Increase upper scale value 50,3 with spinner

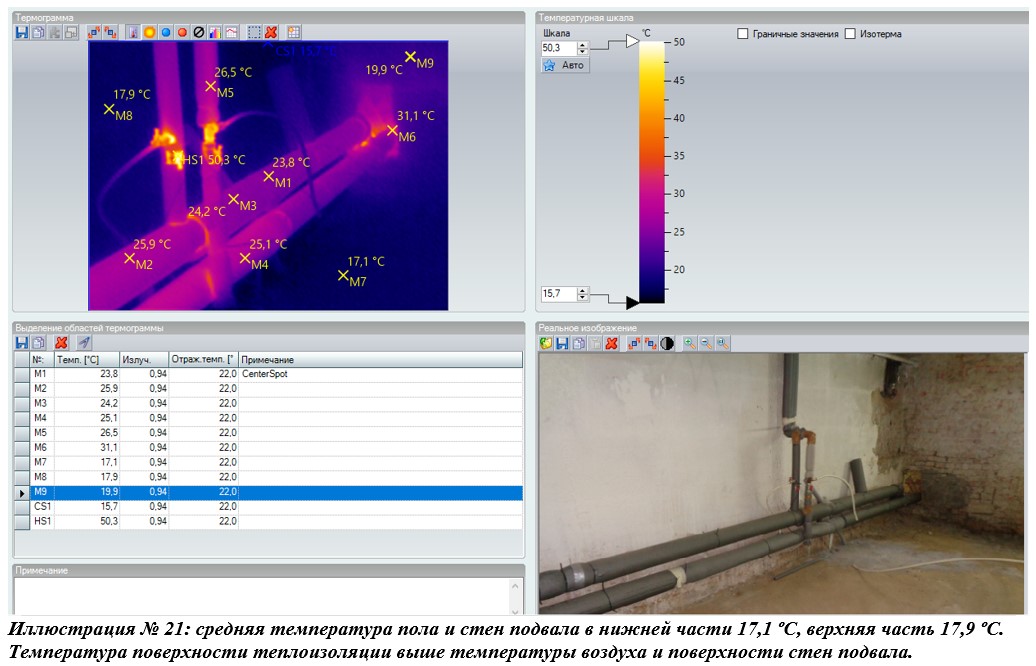[x=583, y=45]
